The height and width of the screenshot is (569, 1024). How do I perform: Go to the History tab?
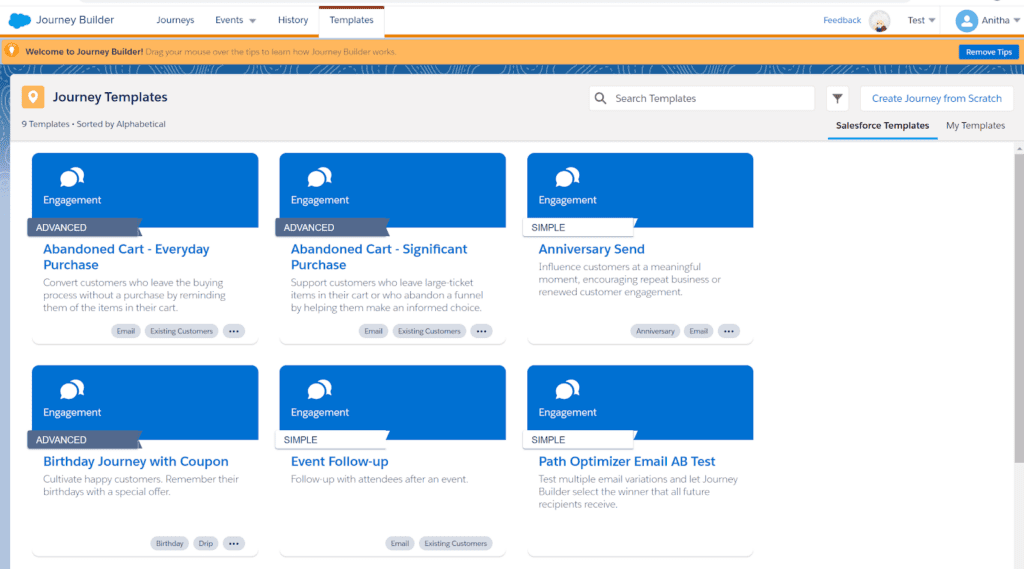pos(293,20)
